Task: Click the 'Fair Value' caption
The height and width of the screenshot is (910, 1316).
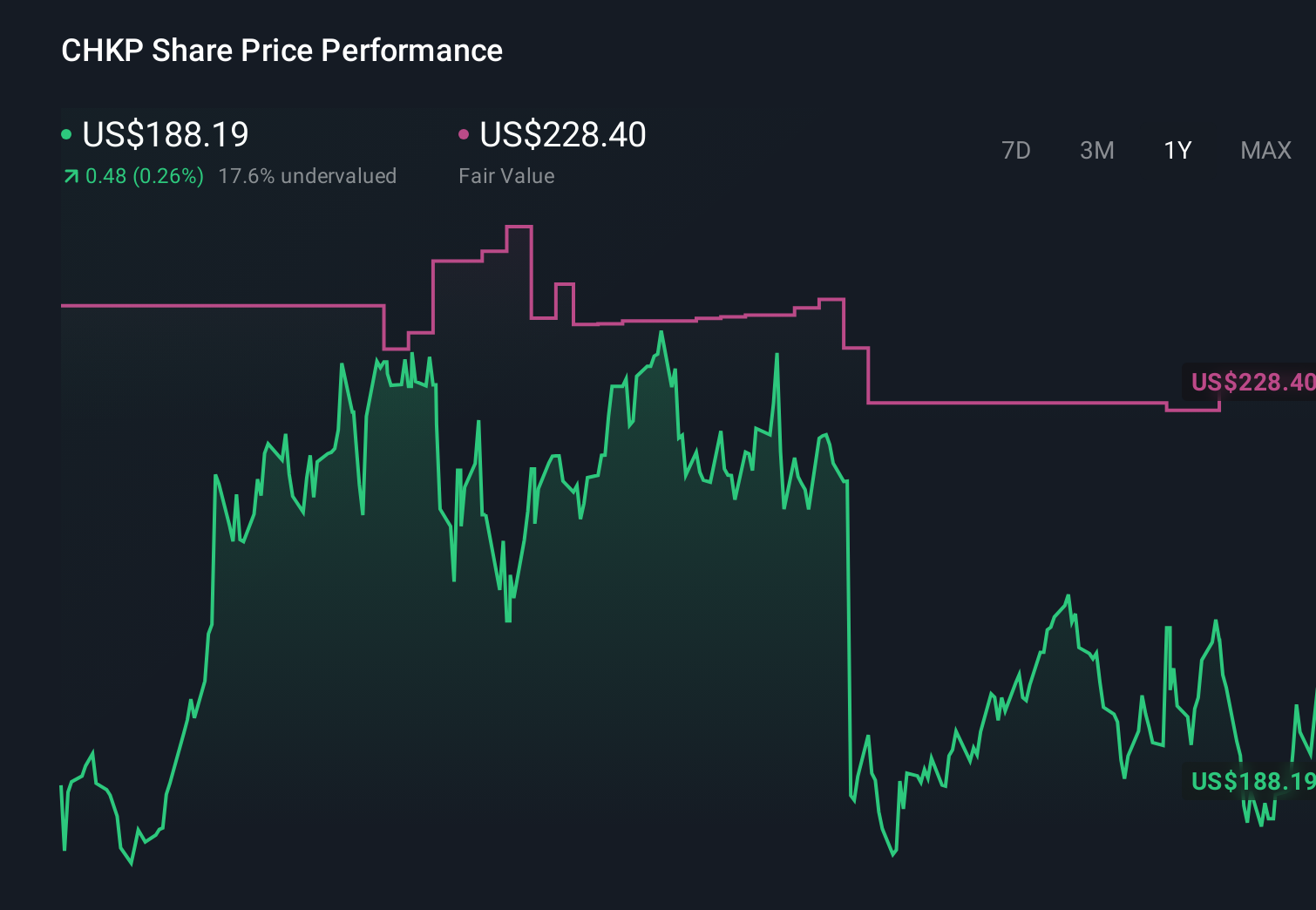Action: (506, 175)
